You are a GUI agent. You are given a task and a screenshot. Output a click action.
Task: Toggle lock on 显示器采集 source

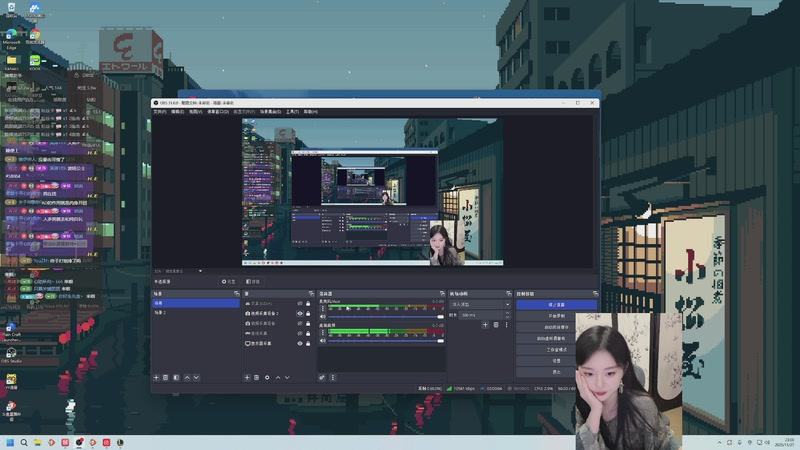308,343
